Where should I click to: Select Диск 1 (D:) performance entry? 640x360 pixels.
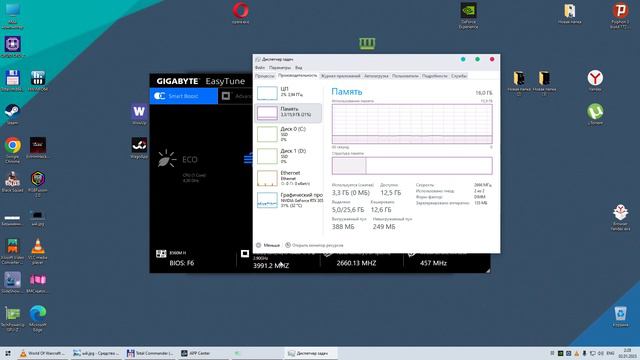(288, 156)
